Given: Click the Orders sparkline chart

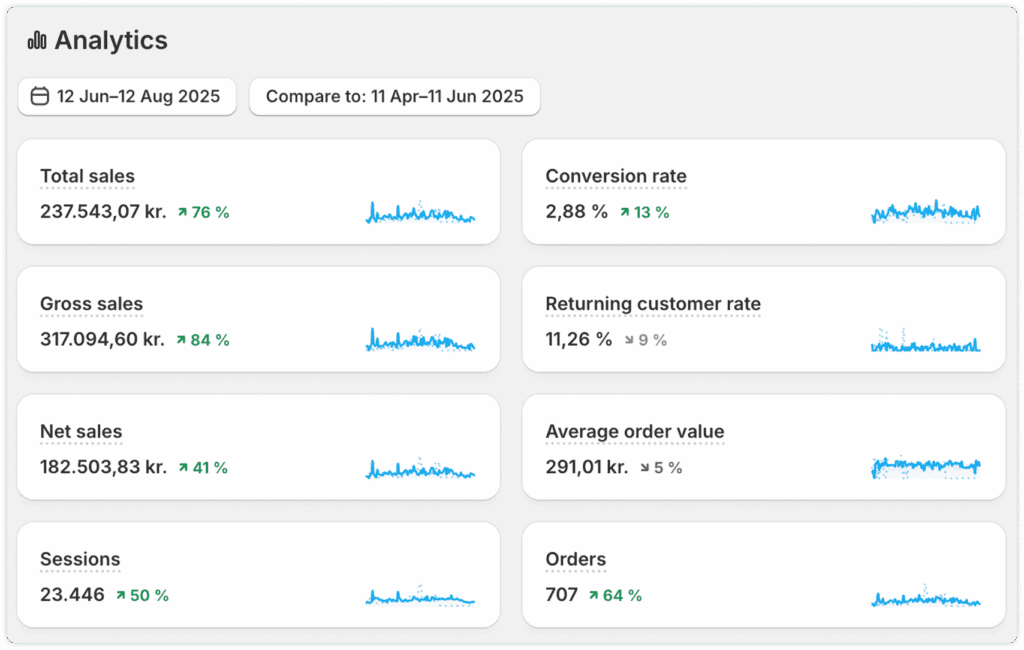Looking at the screenshot, I should 925,598.
